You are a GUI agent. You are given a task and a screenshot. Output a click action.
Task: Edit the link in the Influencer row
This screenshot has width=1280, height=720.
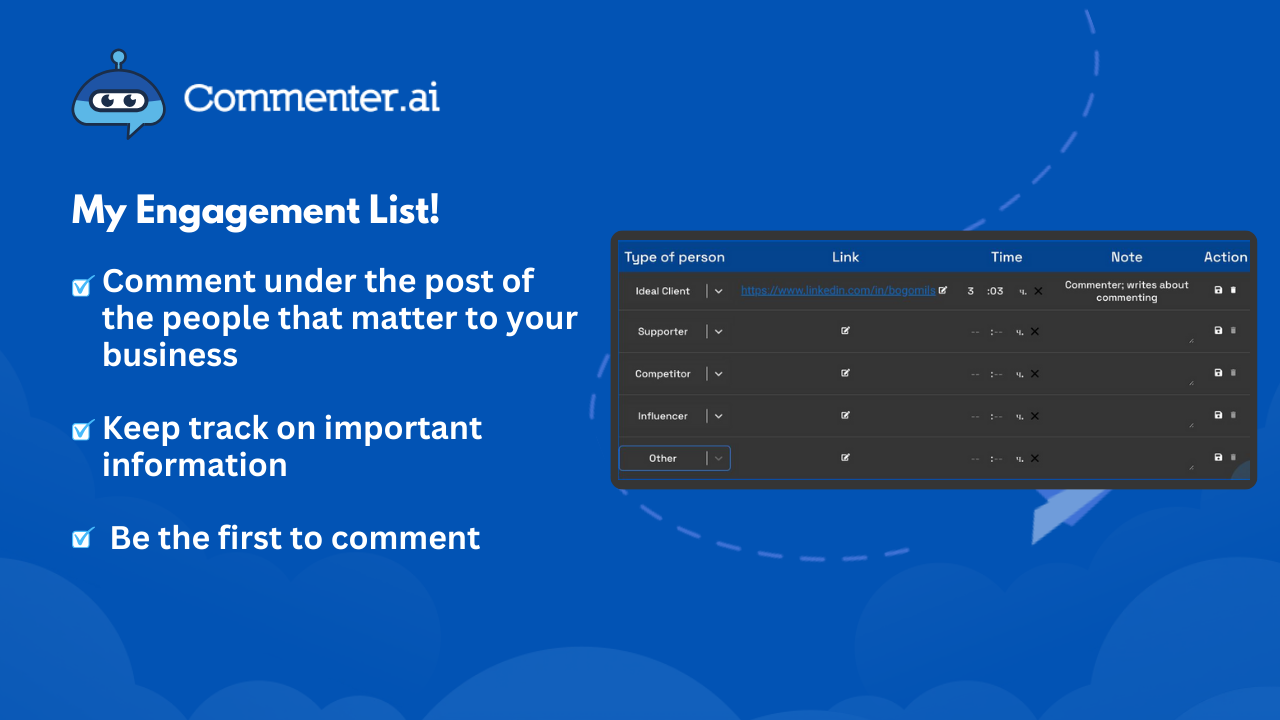[x=846, y=415]
